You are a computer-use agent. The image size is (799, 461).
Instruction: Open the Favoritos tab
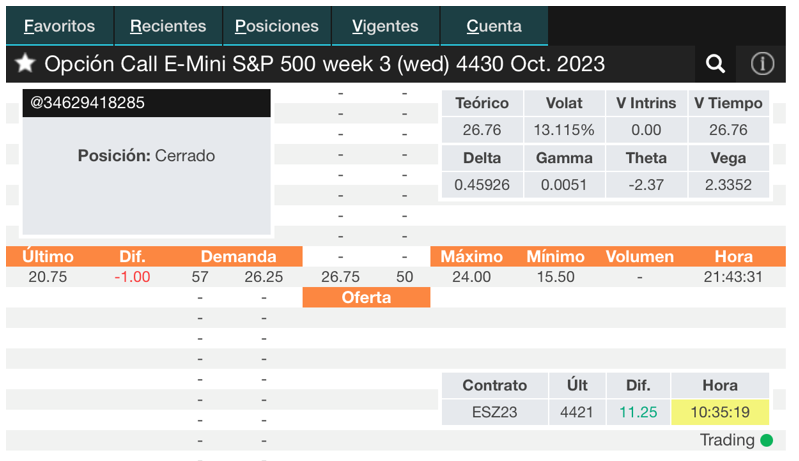coord(60,26)
